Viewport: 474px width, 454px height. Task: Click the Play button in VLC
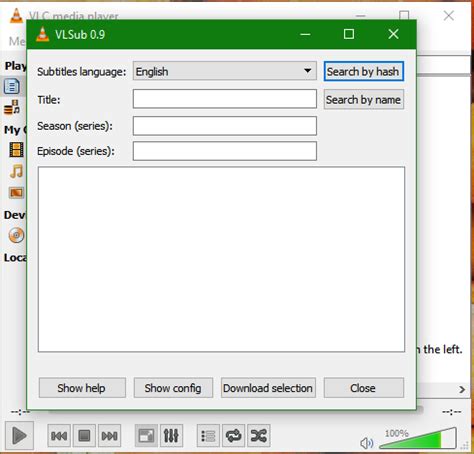tap(19, 435)
